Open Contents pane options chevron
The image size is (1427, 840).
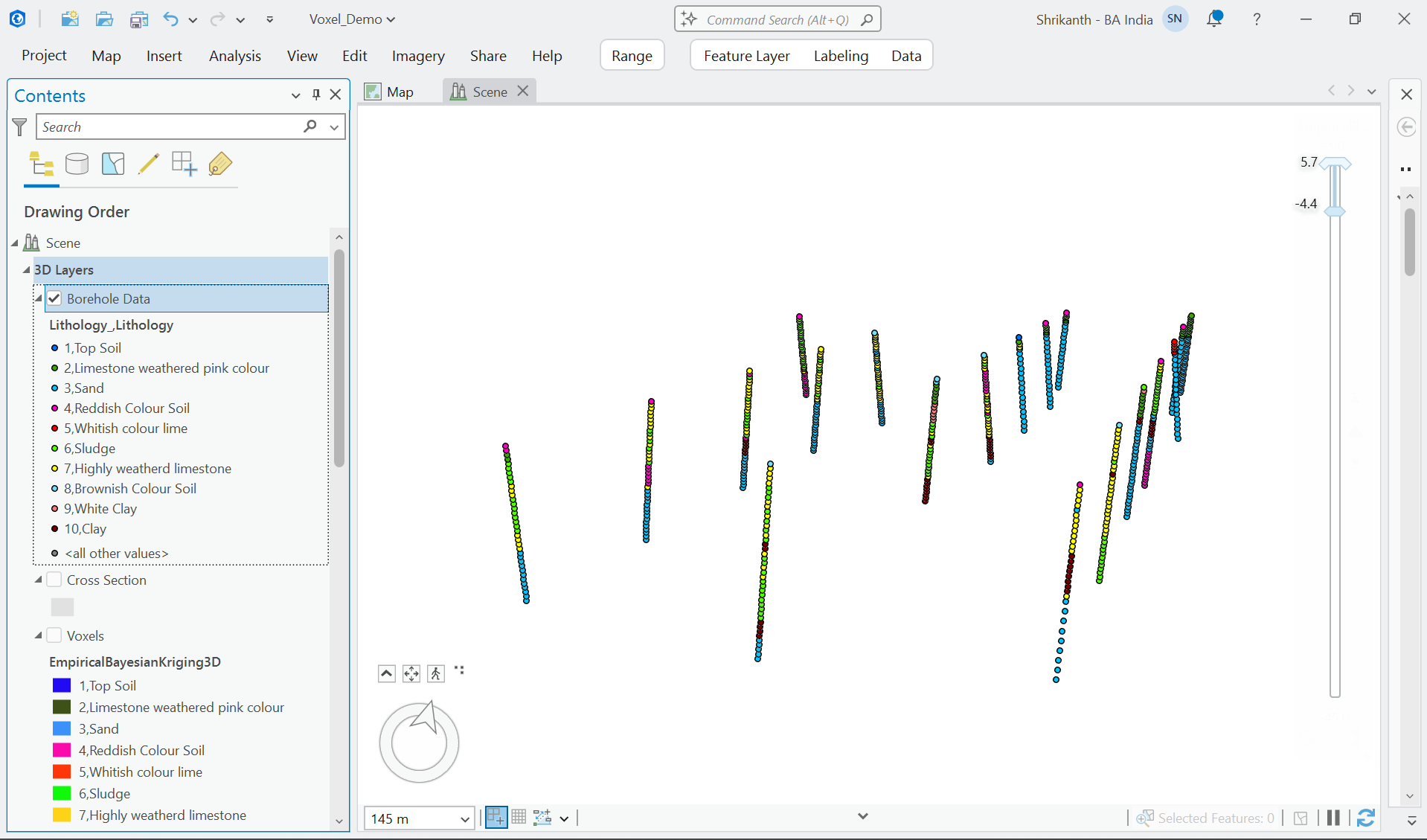tap(296, 94)
